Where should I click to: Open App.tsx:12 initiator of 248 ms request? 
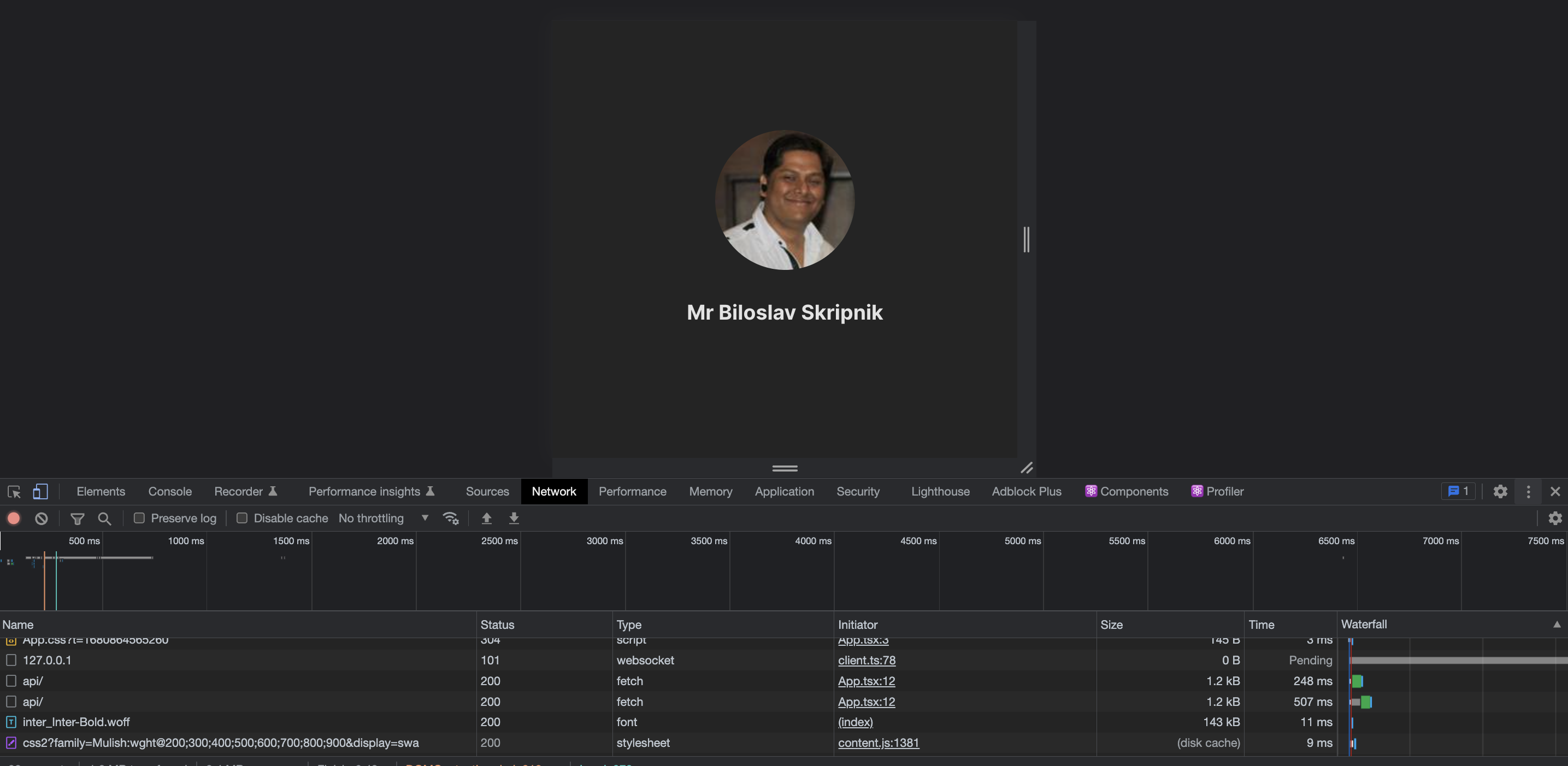(x=866, y=681)
